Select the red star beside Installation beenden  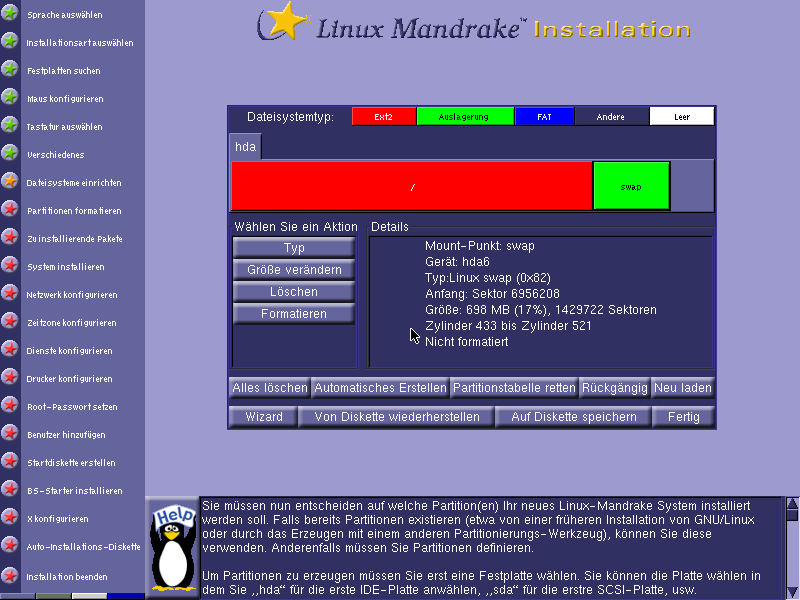(10, 576)
